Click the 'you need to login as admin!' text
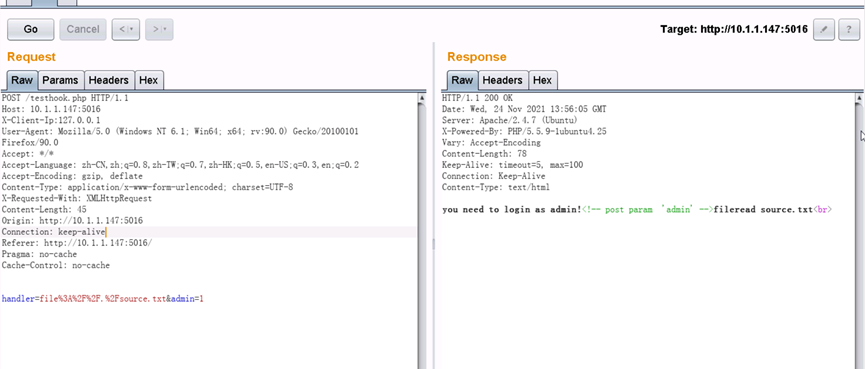 pos(511,210)
